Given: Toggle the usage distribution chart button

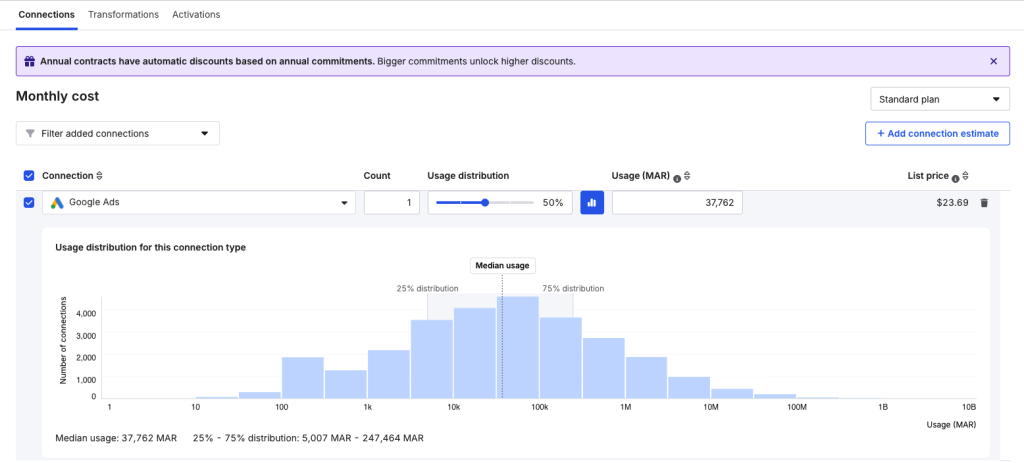Looking at the screenshot, I should (x=592, y=202).
